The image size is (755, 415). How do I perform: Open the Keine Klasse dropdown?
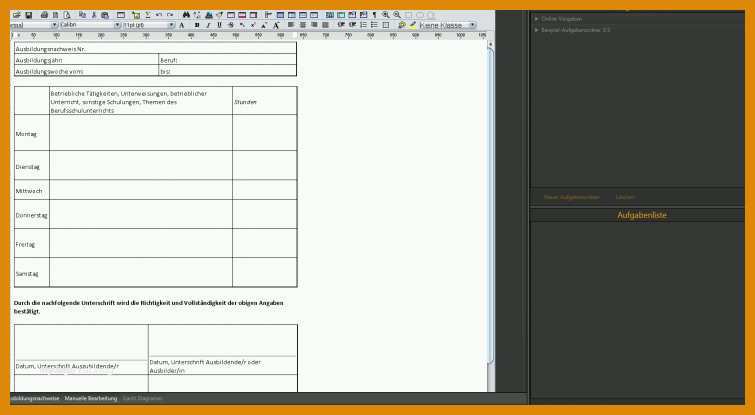point(448,25)
